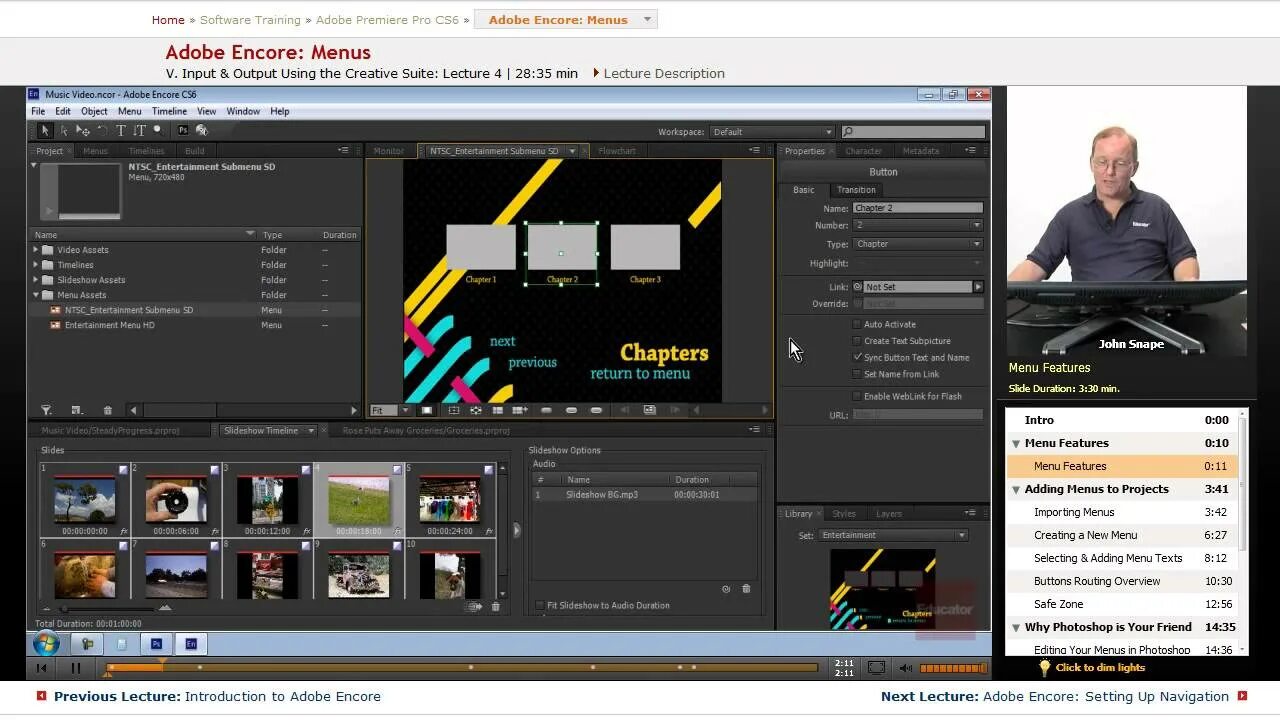1280x720 pixels.
Task: Switch to the Character tab
Action: click(863, 151)
